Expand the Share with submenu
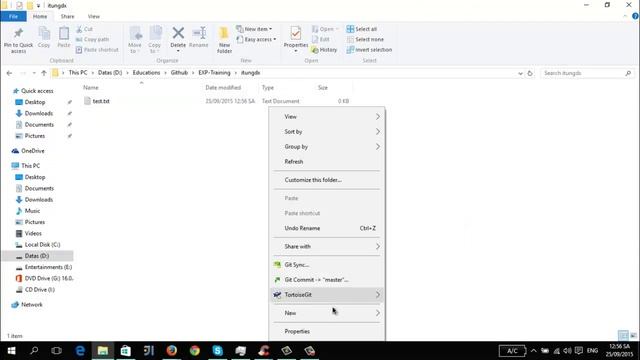The height and width of the screenshot is (360, 640). (x=327, y=247)
